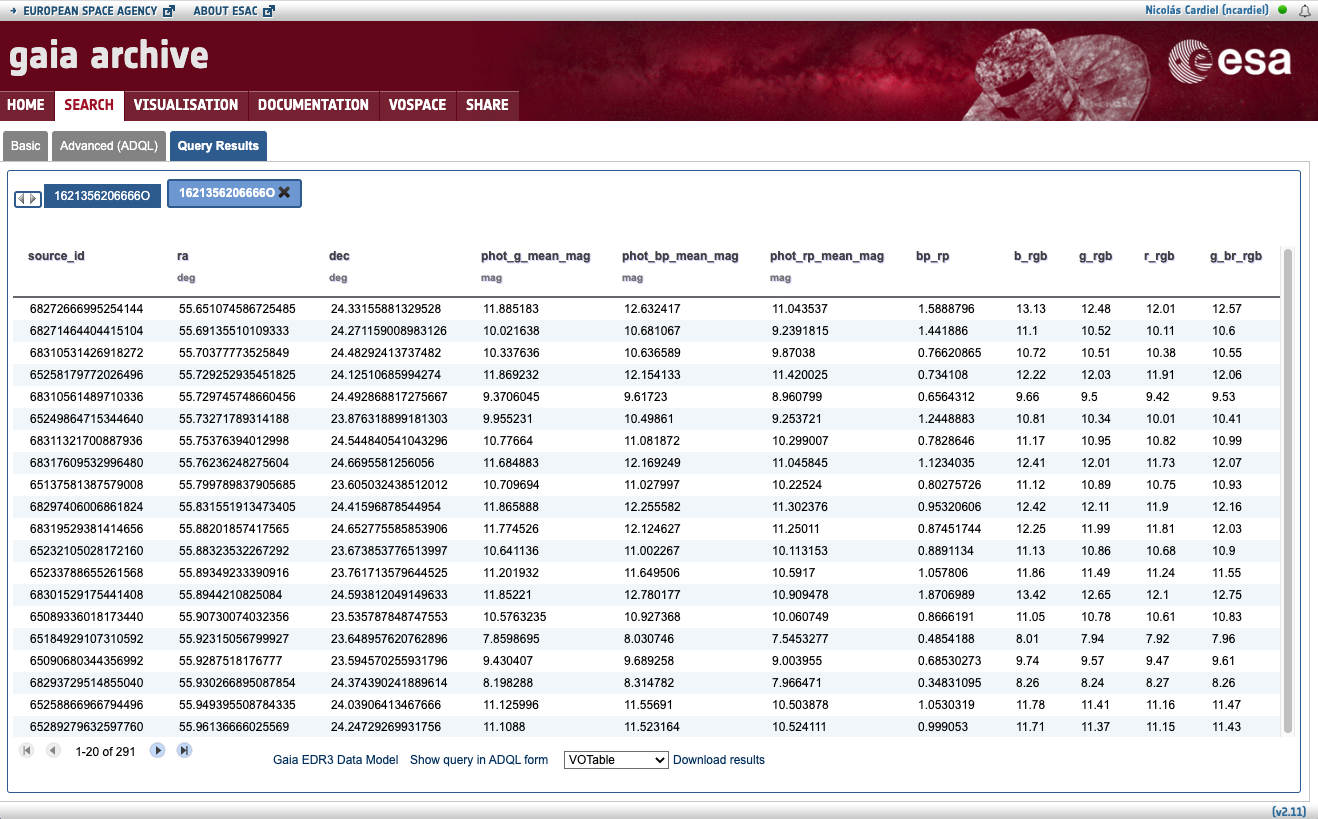1318x819 pixels.
Task: Click the phot_rp_mean_mag column header
Action: click(827, 256)
